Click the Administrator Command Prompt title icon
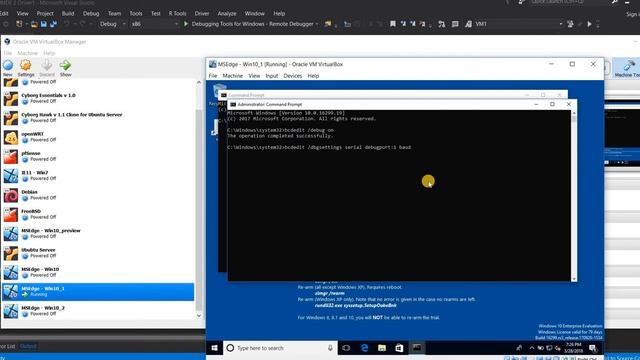Screen dimensions: 640x360 (x=233, y=104)
